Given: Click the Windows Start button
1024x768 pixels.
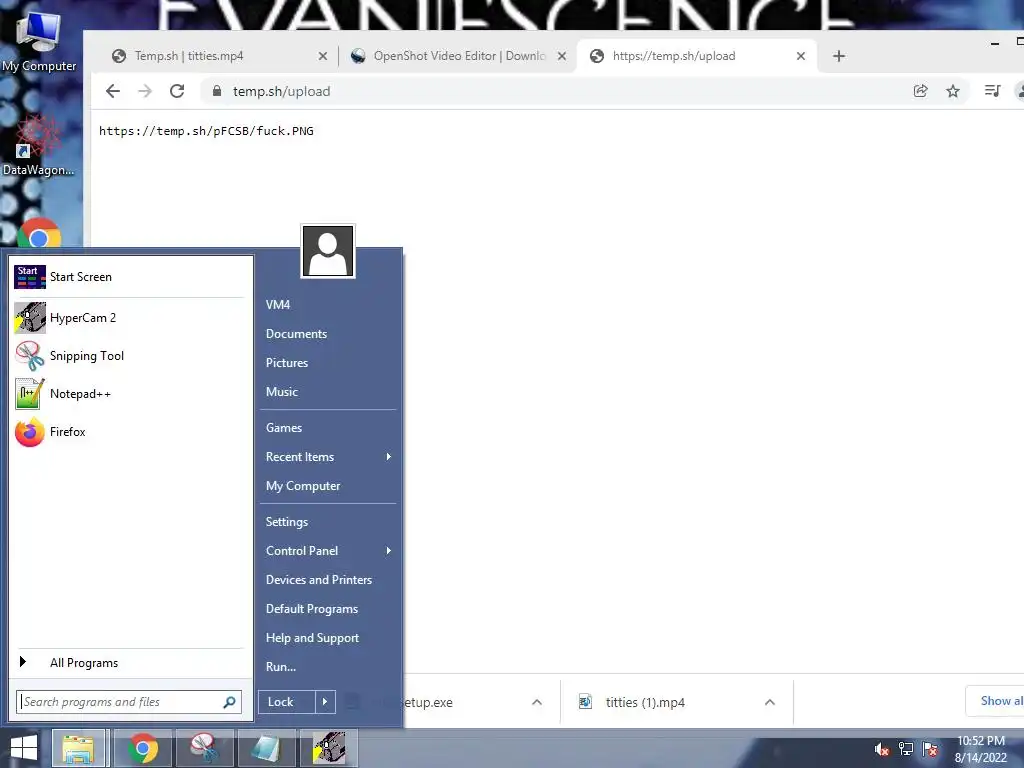Looking at the screenshot, I should tap(24, 748).
